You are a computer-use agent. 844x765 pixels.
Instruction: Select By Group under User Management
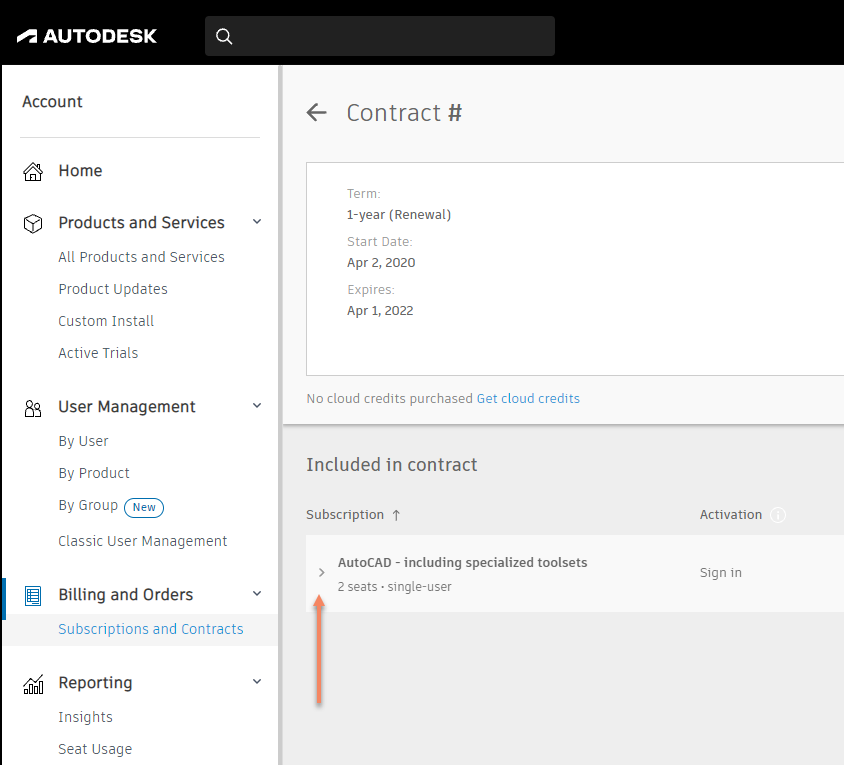click(88, 506)
